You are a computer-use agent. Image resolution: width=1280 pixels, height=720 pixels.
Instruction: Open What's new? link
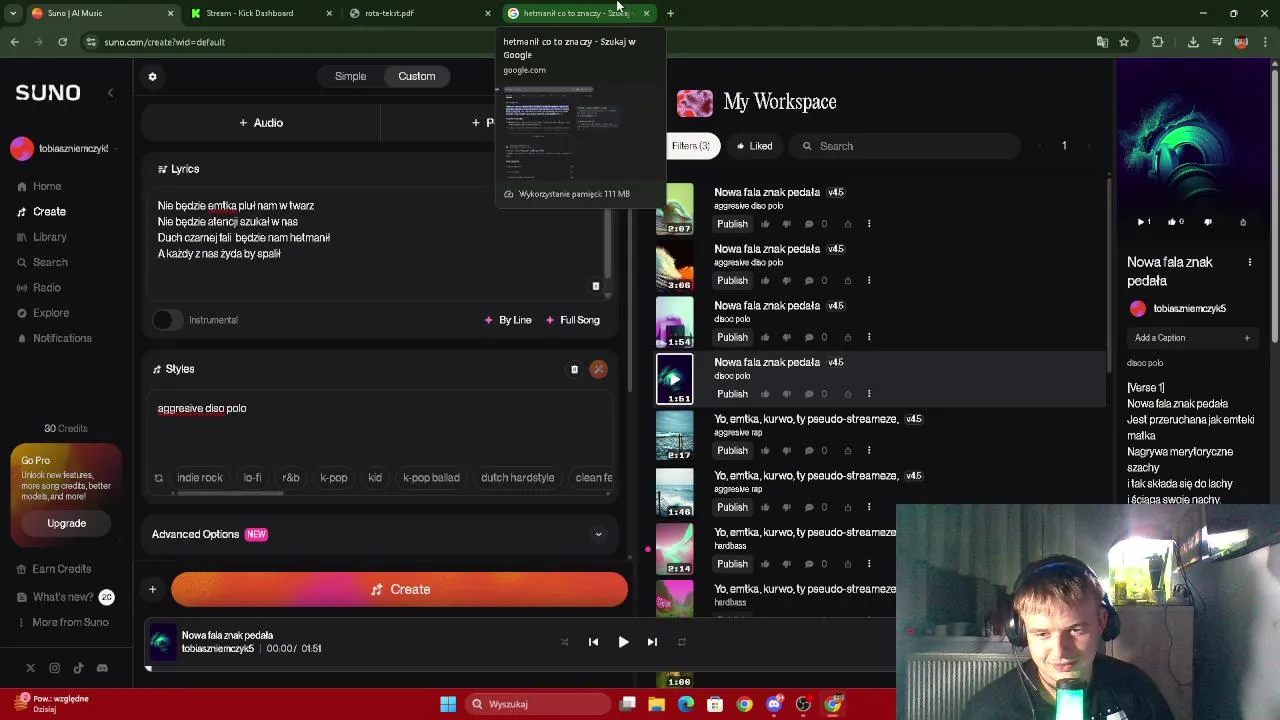[x=63, y=597]
